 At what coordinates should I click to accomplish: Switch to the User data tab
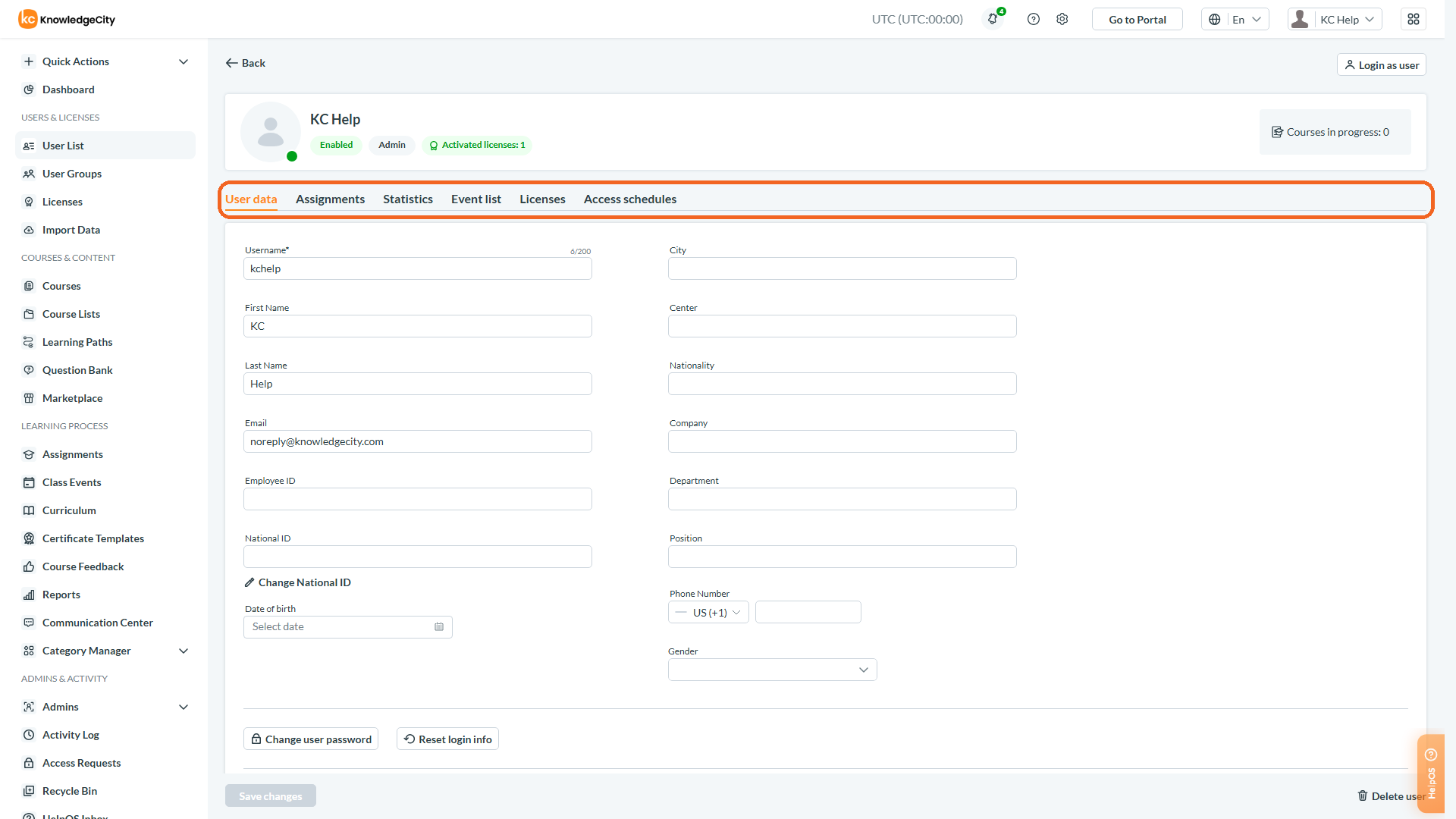[251, 199]
